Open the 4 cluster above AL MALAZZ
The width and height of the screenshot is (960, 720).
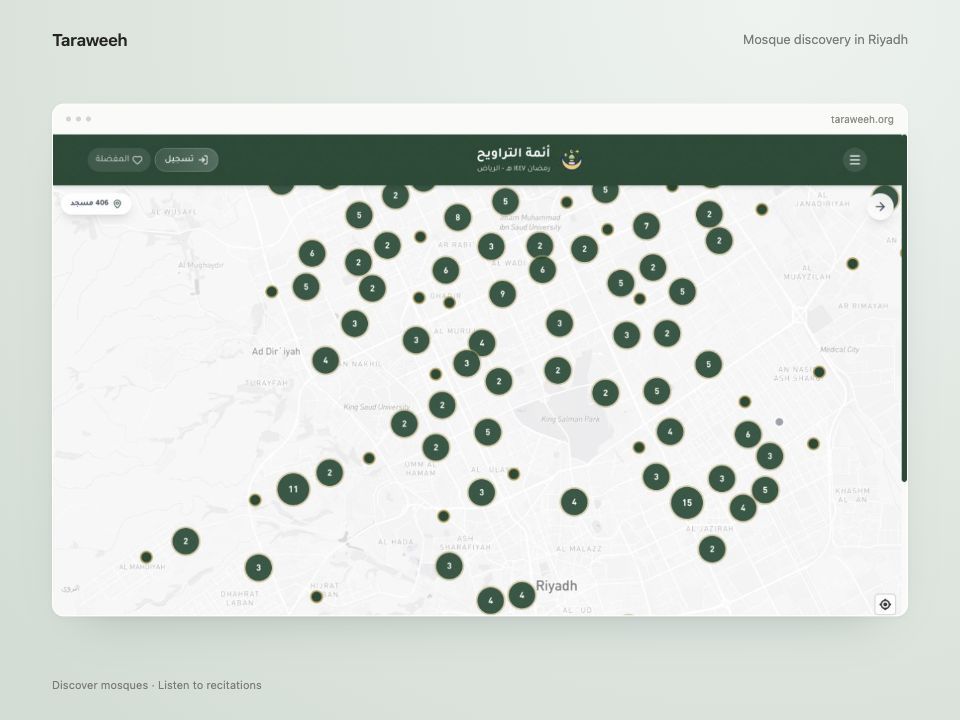pyautogui.click(x=574, y=502)
